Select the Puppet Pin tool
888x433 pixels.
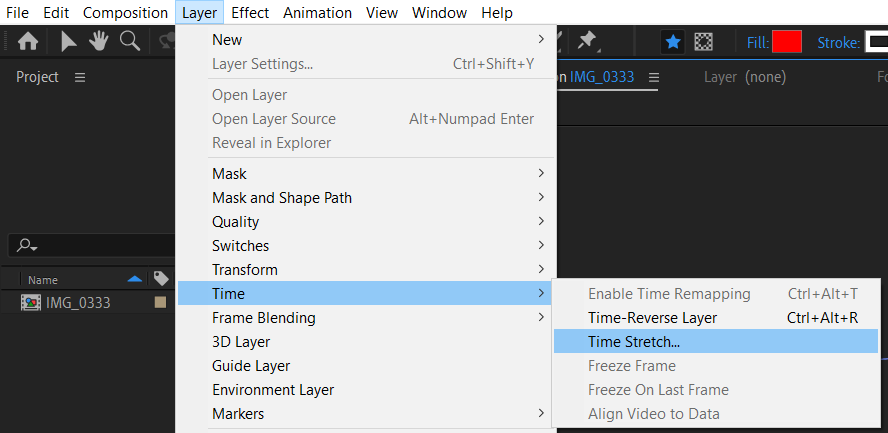(x=588, y=41)
